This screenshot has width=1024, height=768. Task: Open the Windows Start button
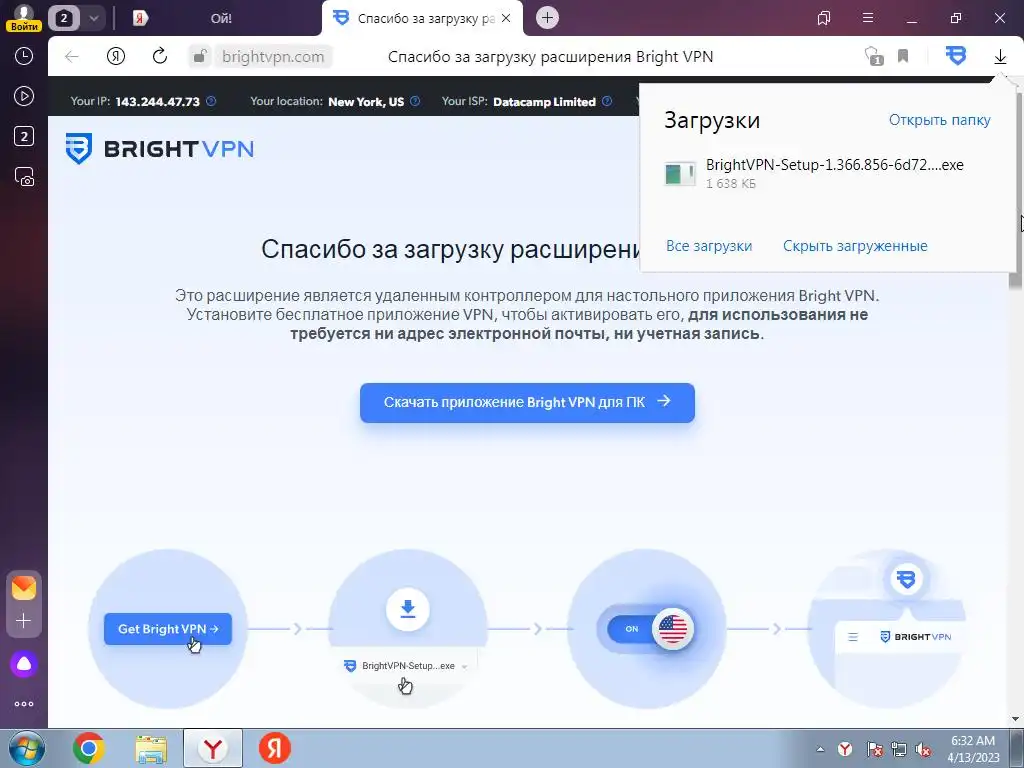27,748
